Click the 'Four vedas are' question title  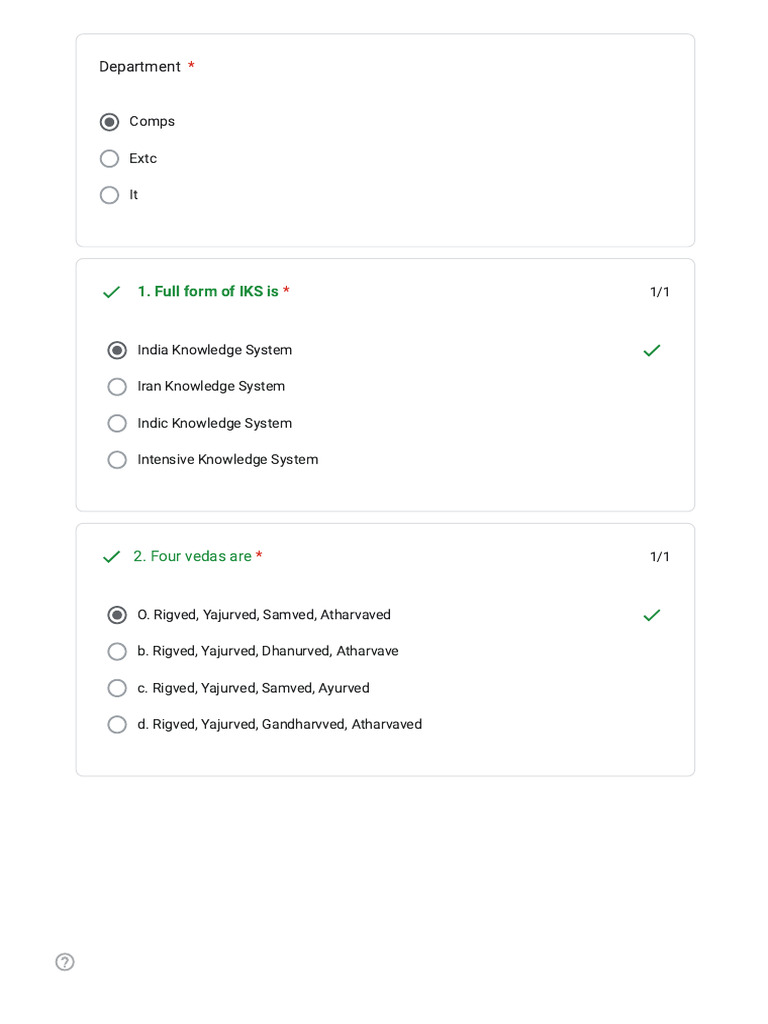(192, 557)
